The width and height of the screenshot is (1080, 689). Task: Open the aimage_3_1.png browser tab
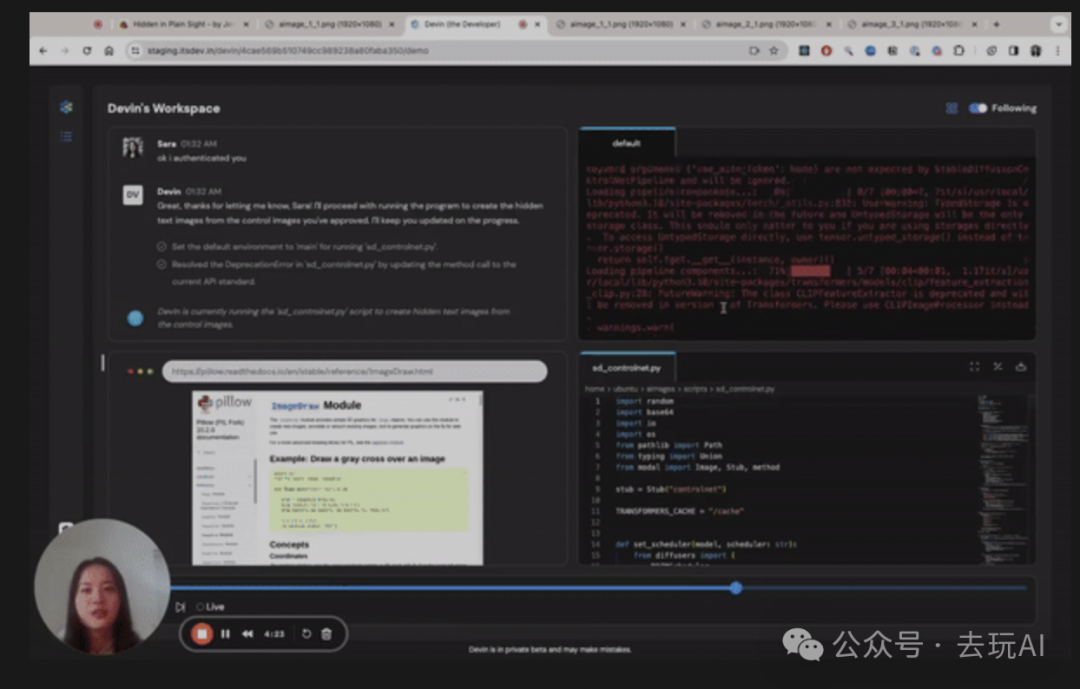tap(911, 24)
